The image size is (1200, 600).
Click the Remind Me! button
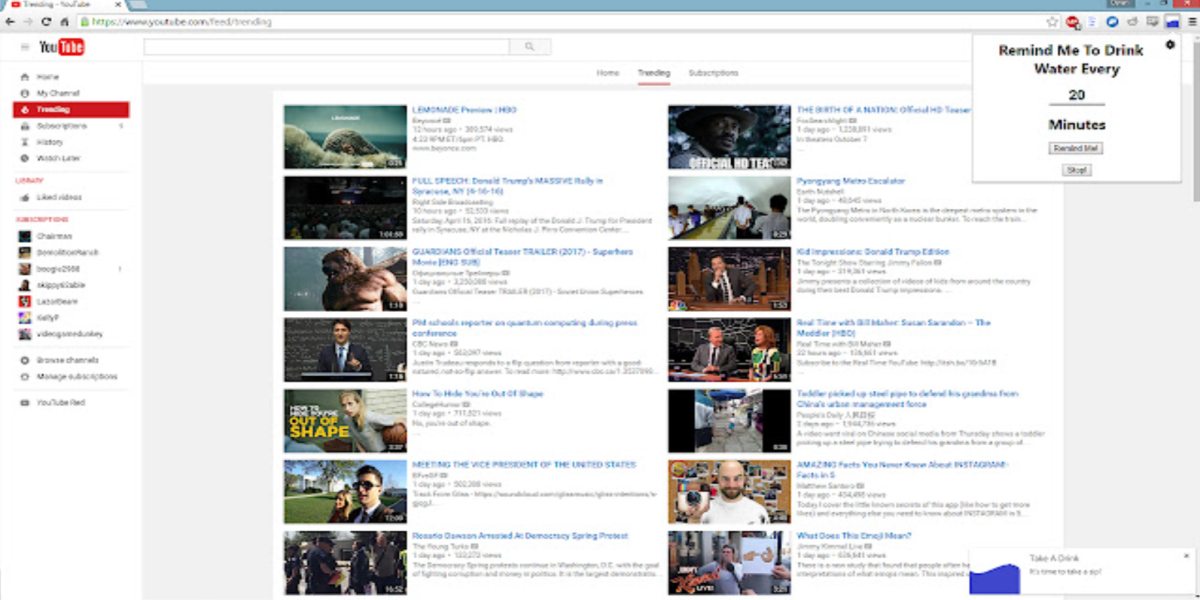pos(1076,148)
